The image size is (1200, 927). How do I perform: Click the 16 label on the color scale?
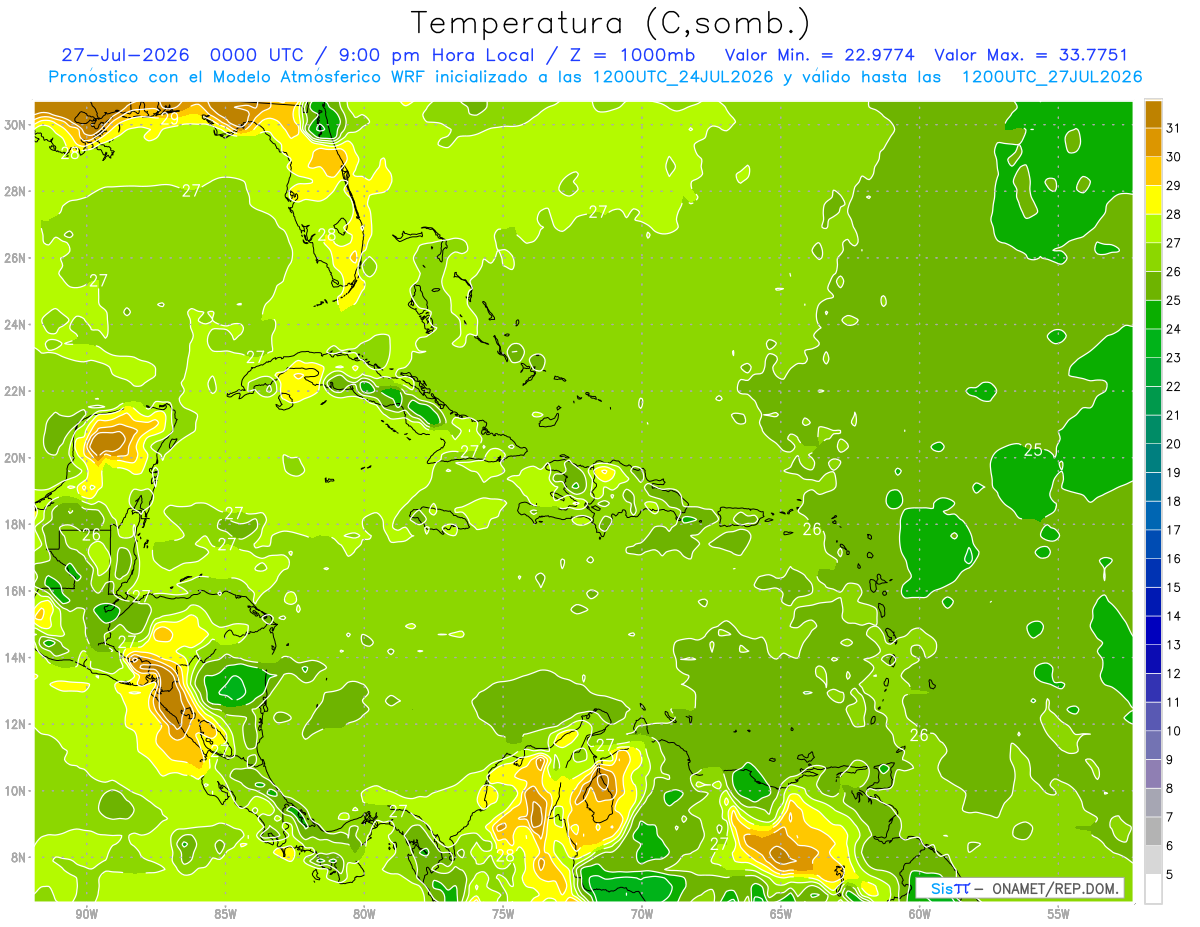[x=1174, y=558]
